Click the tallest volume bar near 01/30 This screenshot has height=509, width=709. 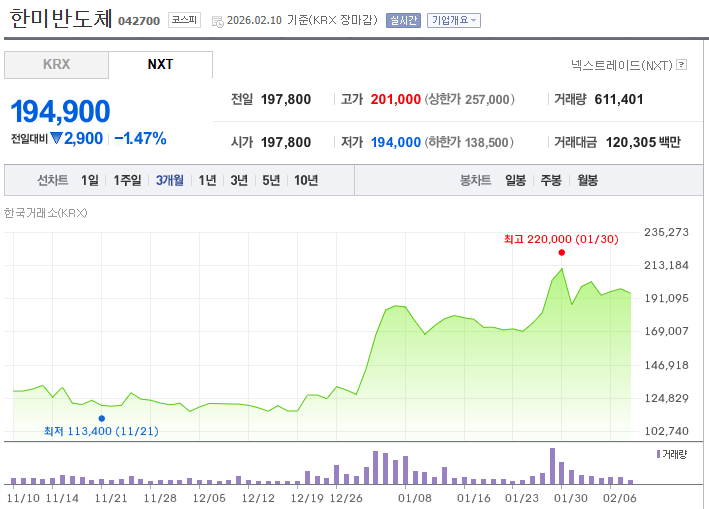point(552,466)
